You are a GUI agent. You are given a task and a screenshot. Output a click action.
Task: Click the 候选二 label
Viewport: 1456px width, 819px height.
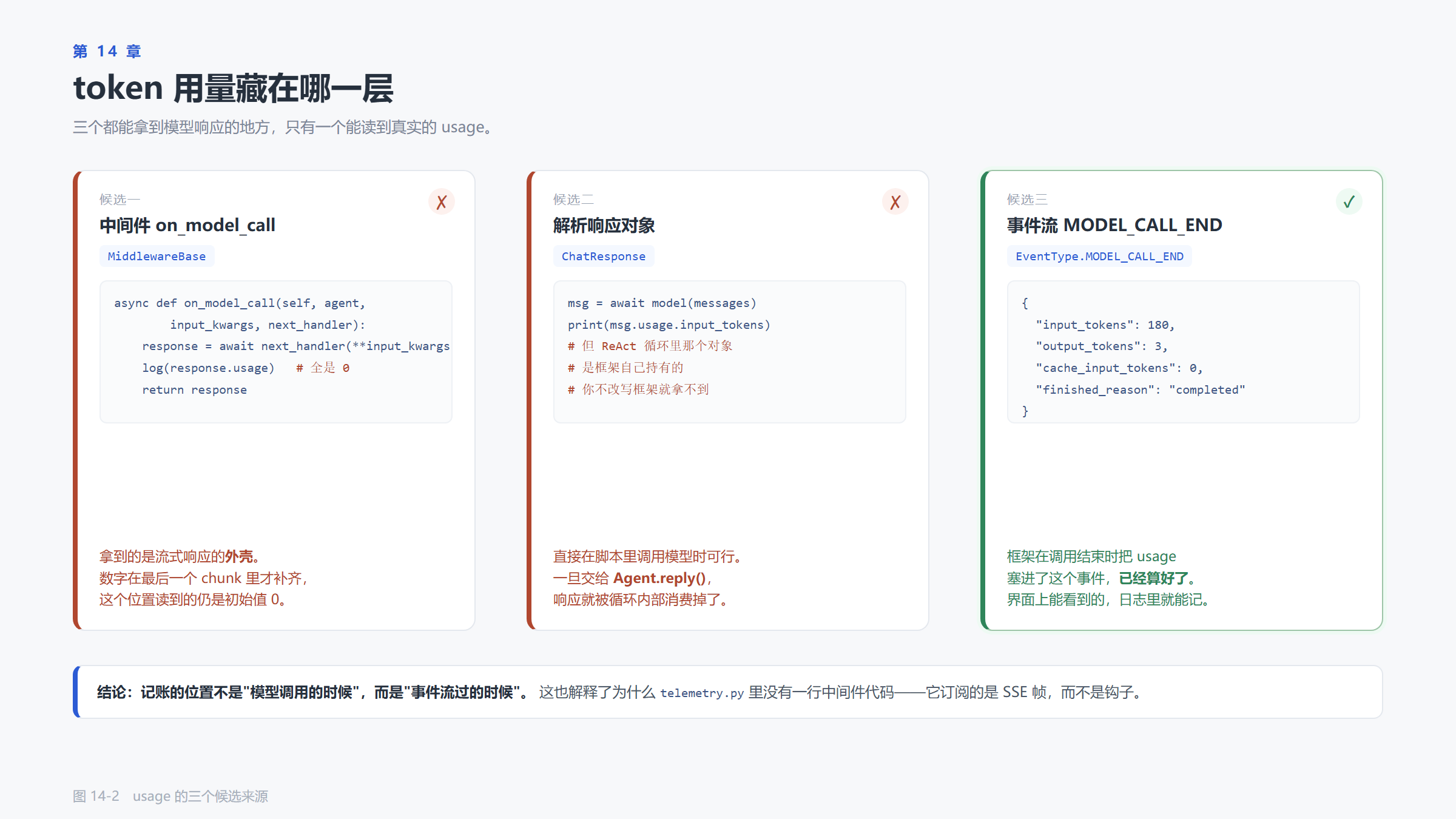[573, 200]
